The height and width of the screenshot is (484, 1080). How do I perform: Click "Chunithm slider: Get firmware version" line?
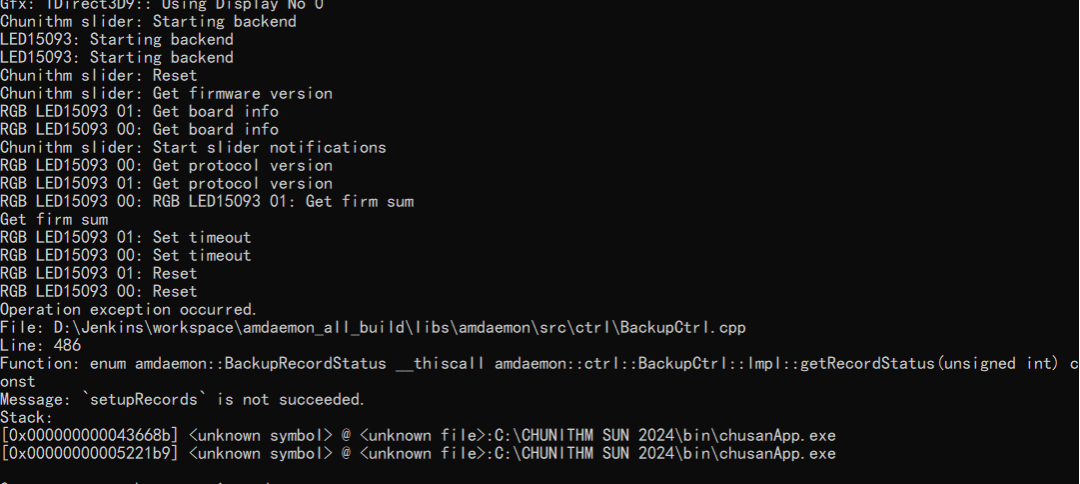(x=166, y=93)
